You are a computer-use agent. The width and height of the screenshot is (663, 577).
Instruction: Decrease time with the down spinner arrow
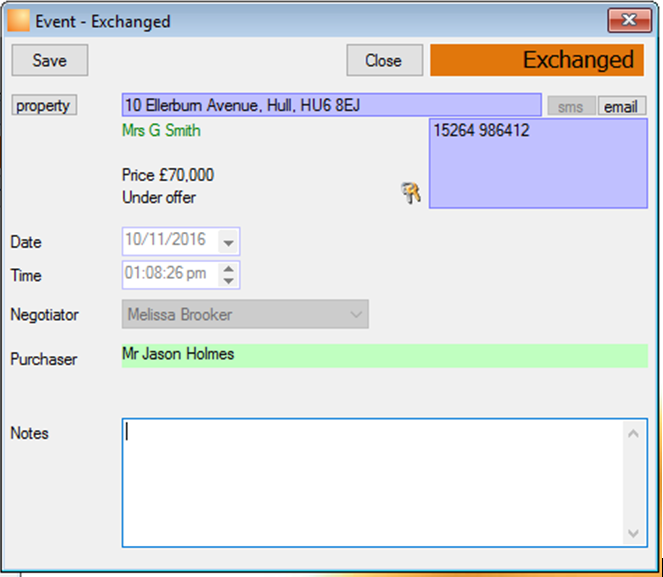click(229, 281)
